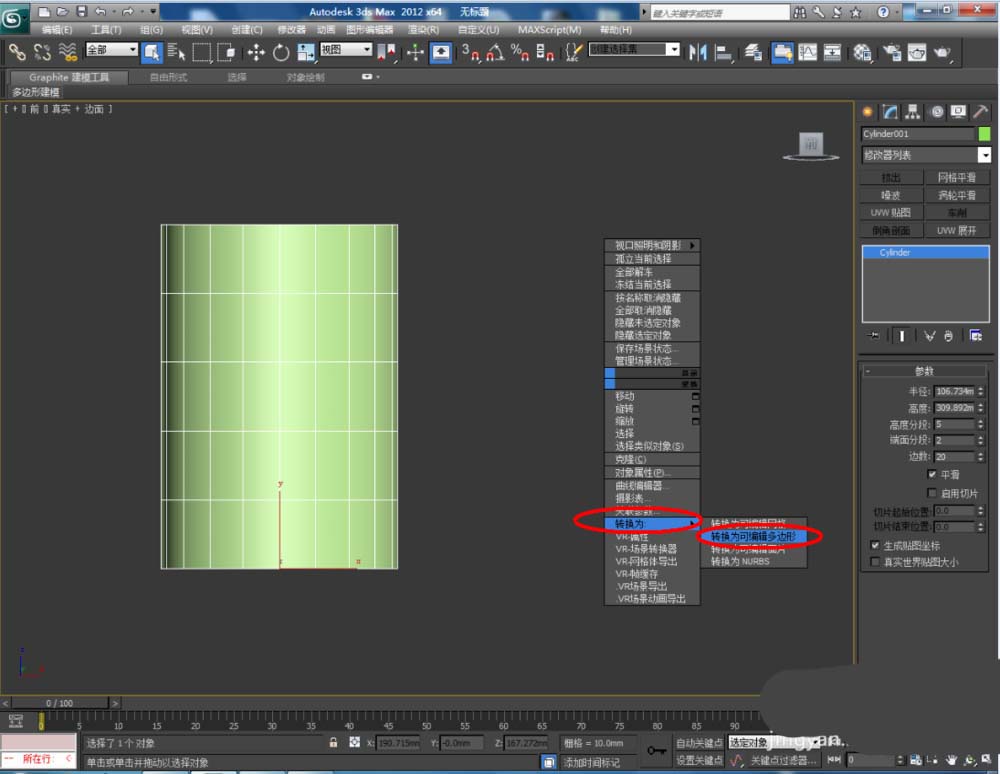
Task: Choose 转换为可编辑多边形 in the submenu
Action: [x=753, y=537]
